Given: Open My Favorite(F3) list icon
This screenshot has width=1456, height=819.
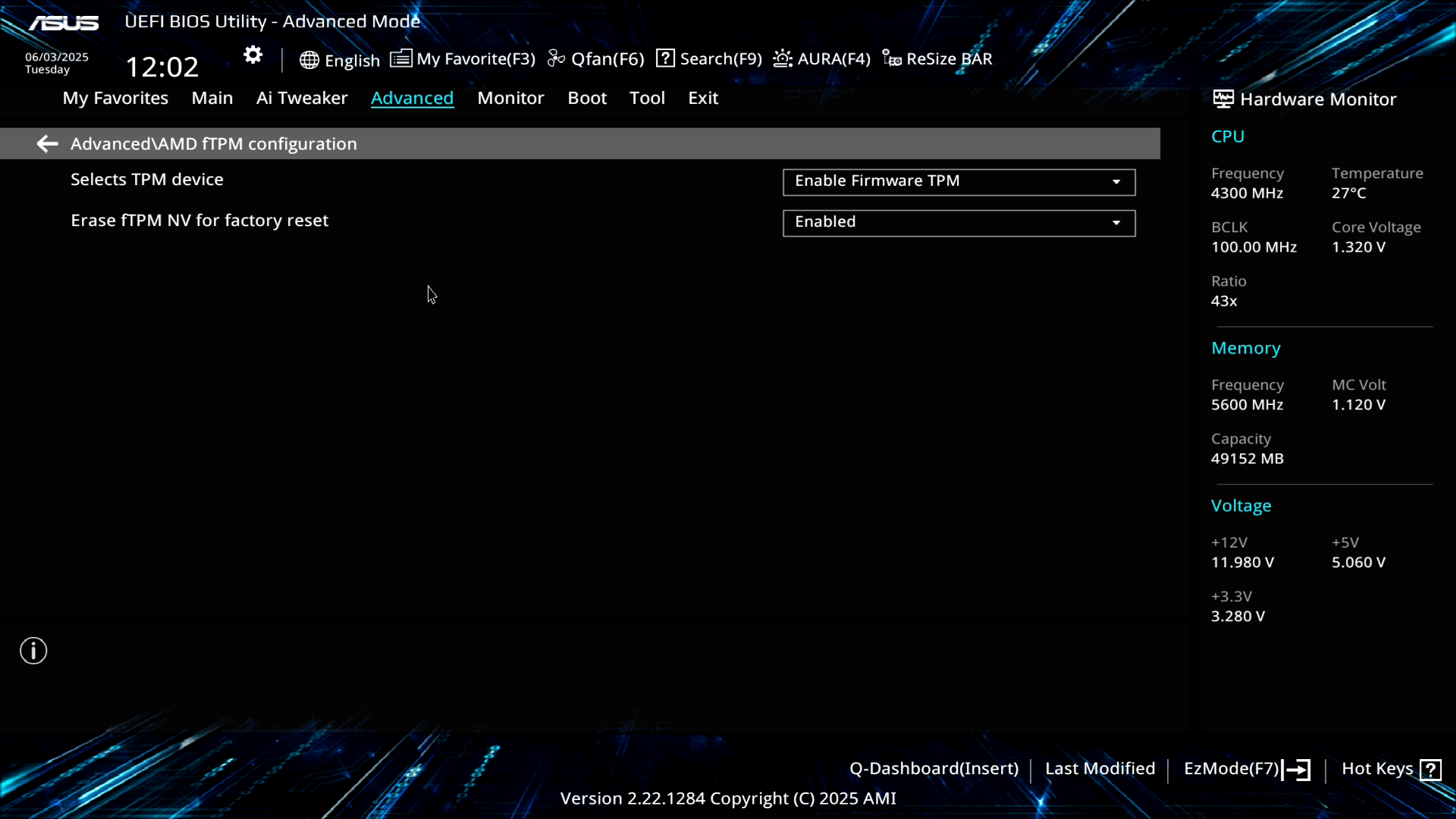Looking at the screenshot, I should point(401,58).
